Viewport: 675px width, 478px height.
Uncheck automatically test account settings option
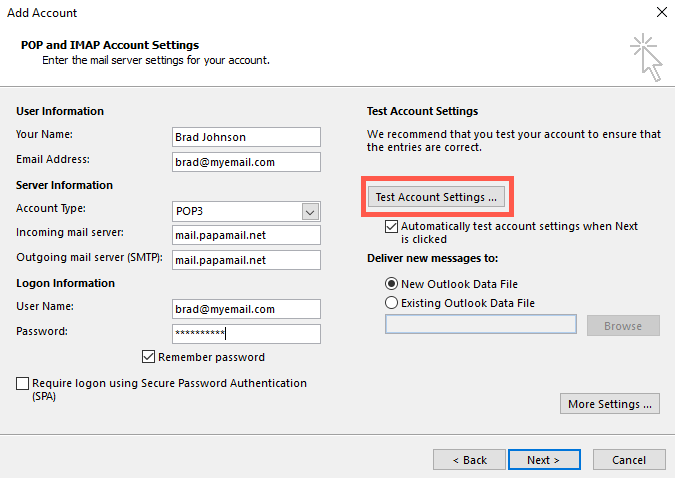[x=391, y=226]
